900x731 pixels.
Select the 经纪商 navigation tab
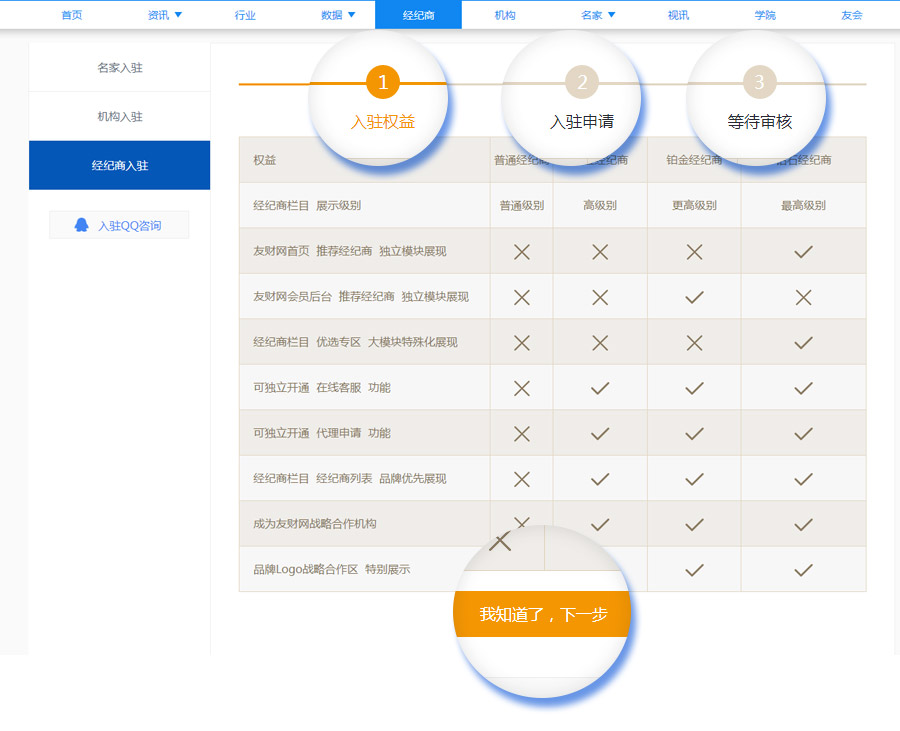(x=418, y=15)
